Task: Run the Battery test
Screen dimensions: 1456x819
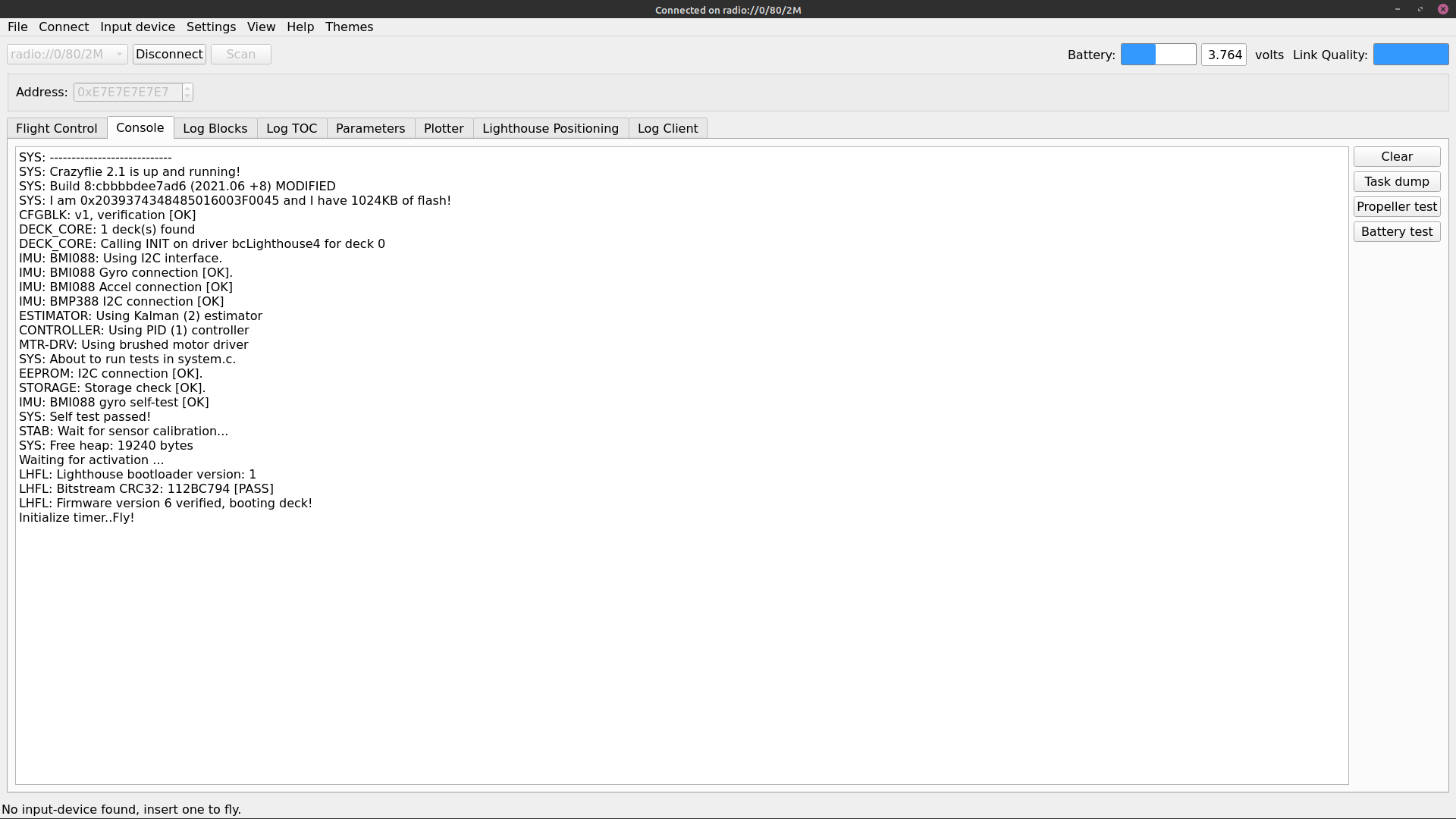Action: click(1397, 232)
